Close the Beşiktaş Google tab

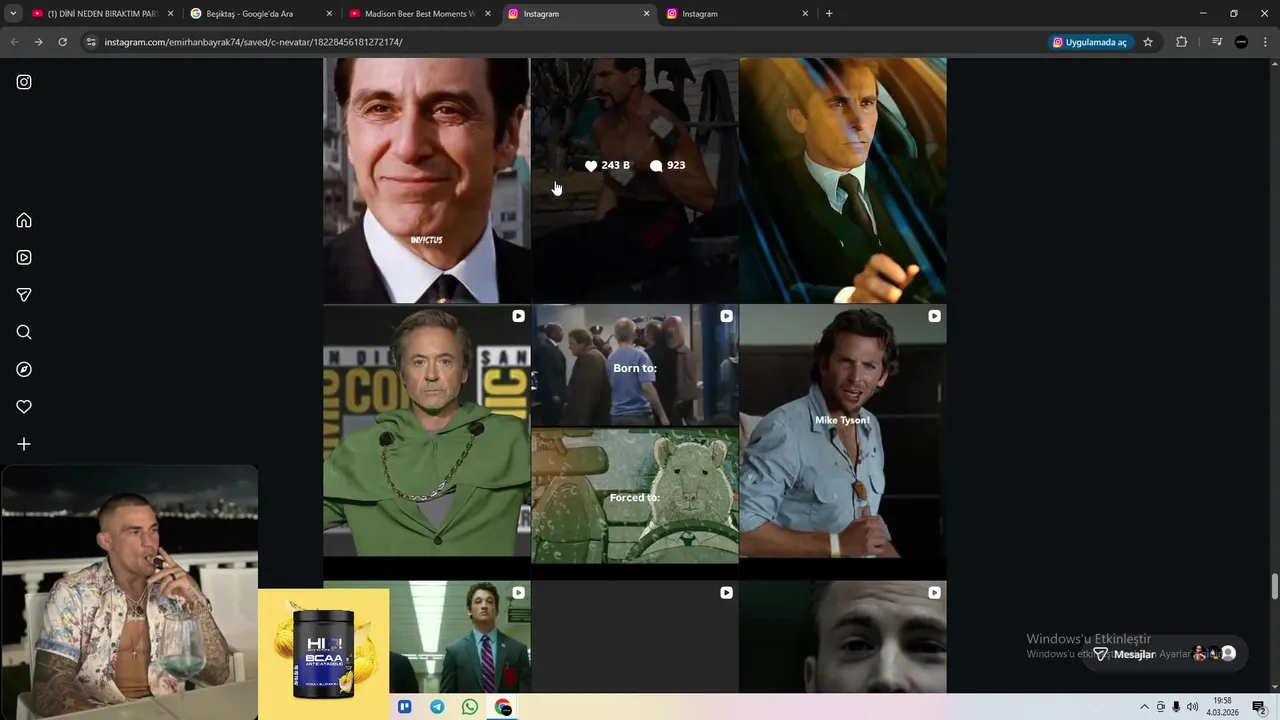click(x=329, y=14)
